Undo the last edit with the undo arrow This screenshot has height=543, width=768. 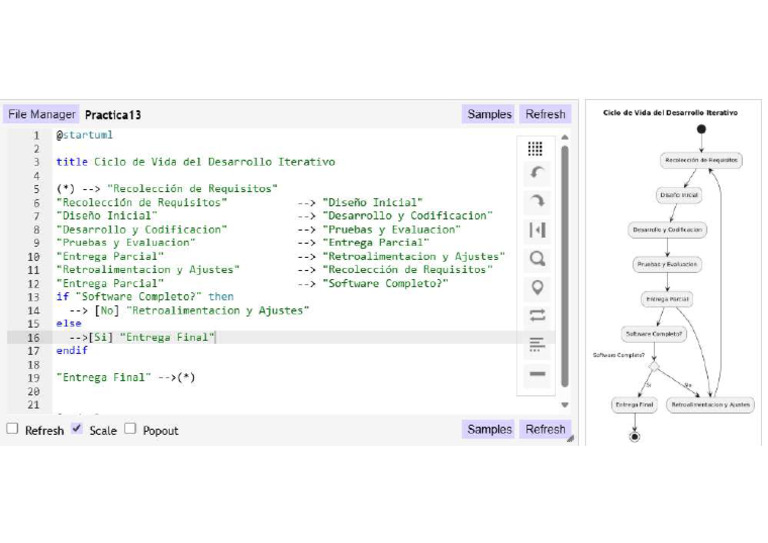click(537, 173)
